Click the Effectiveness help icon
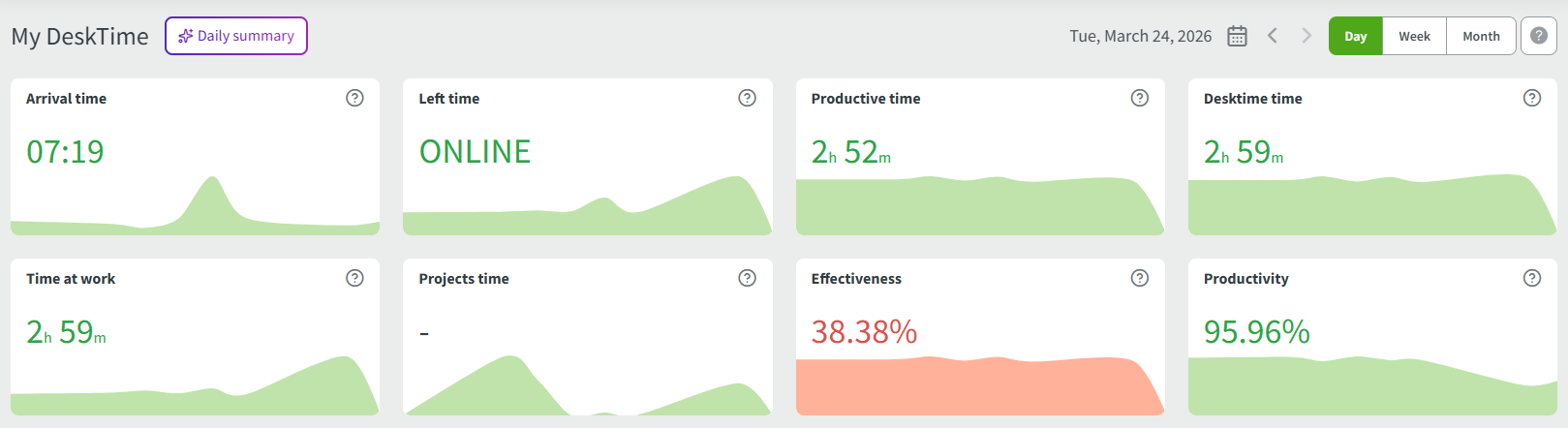The image size is (1568, 428). (x=1140, y=278)
